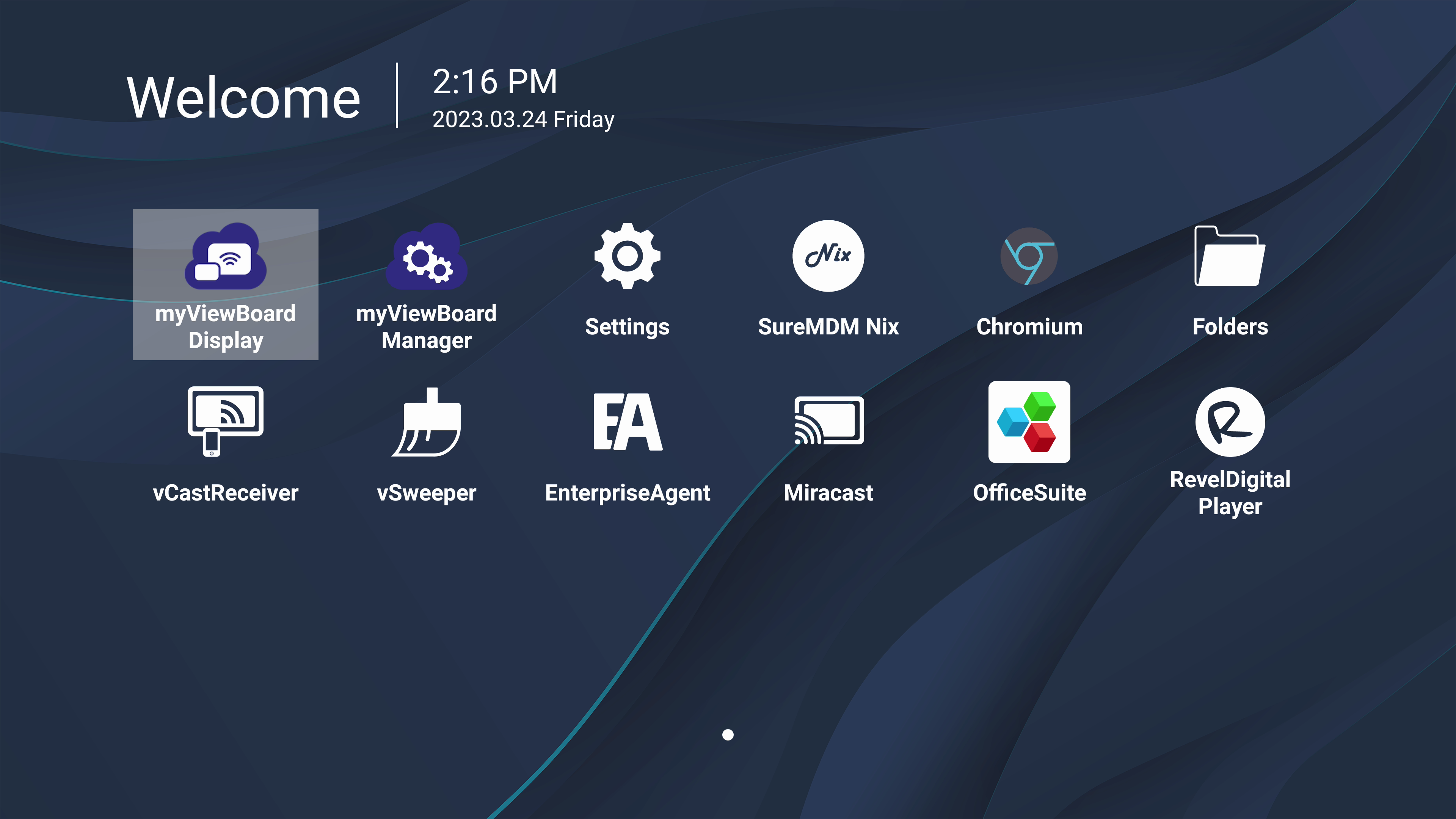Open the Settings gear icon

[x=628, y=256]
